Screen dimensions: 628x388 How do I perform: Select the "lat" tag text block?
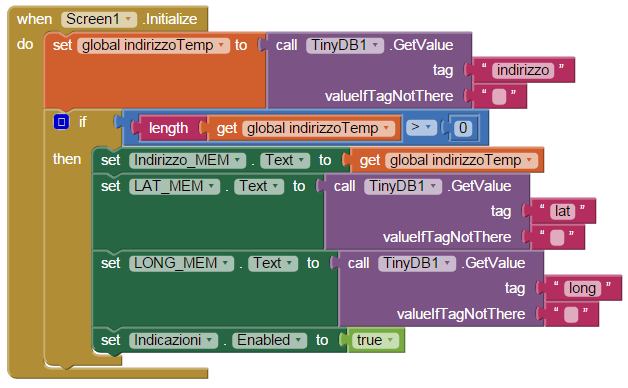(562, 211)
